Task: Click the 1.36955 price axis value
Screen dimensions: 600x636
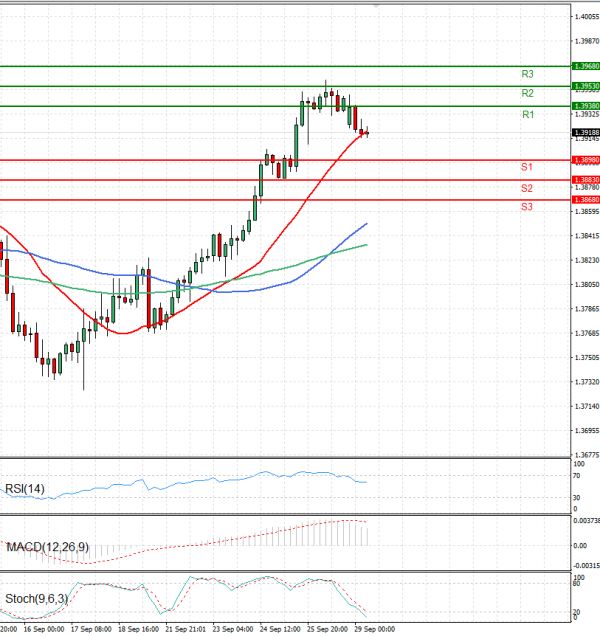Action: (x=587, y=430)
